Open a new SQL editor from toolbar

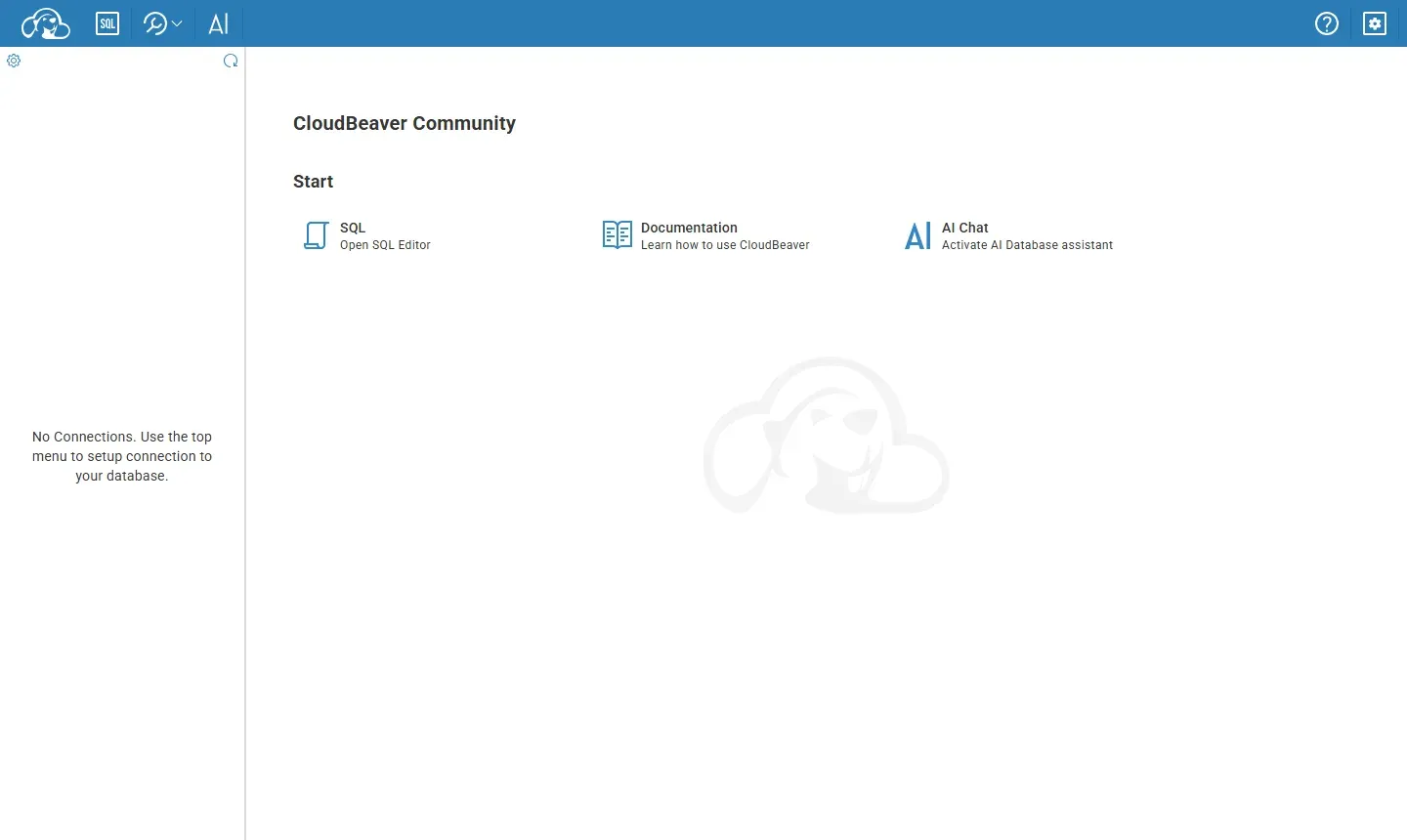coord(107,23)
